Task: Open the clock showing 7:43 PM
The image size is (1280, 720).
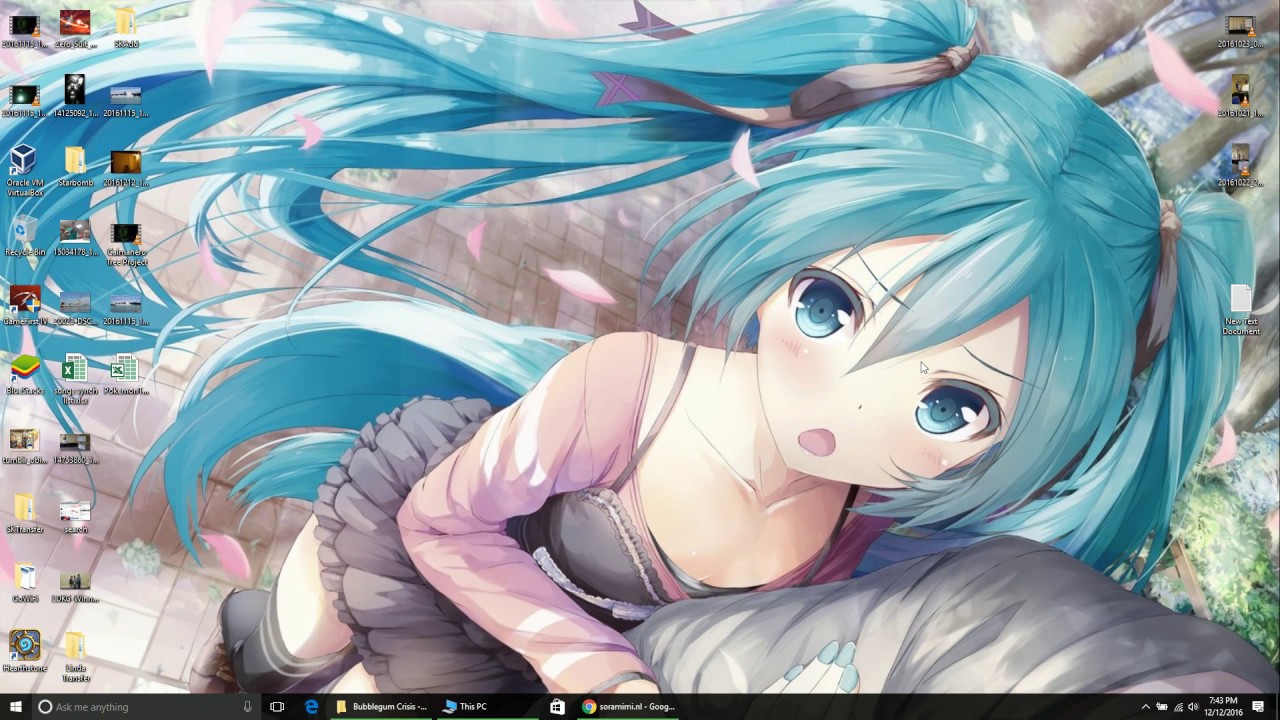Action: point(1223,706)
